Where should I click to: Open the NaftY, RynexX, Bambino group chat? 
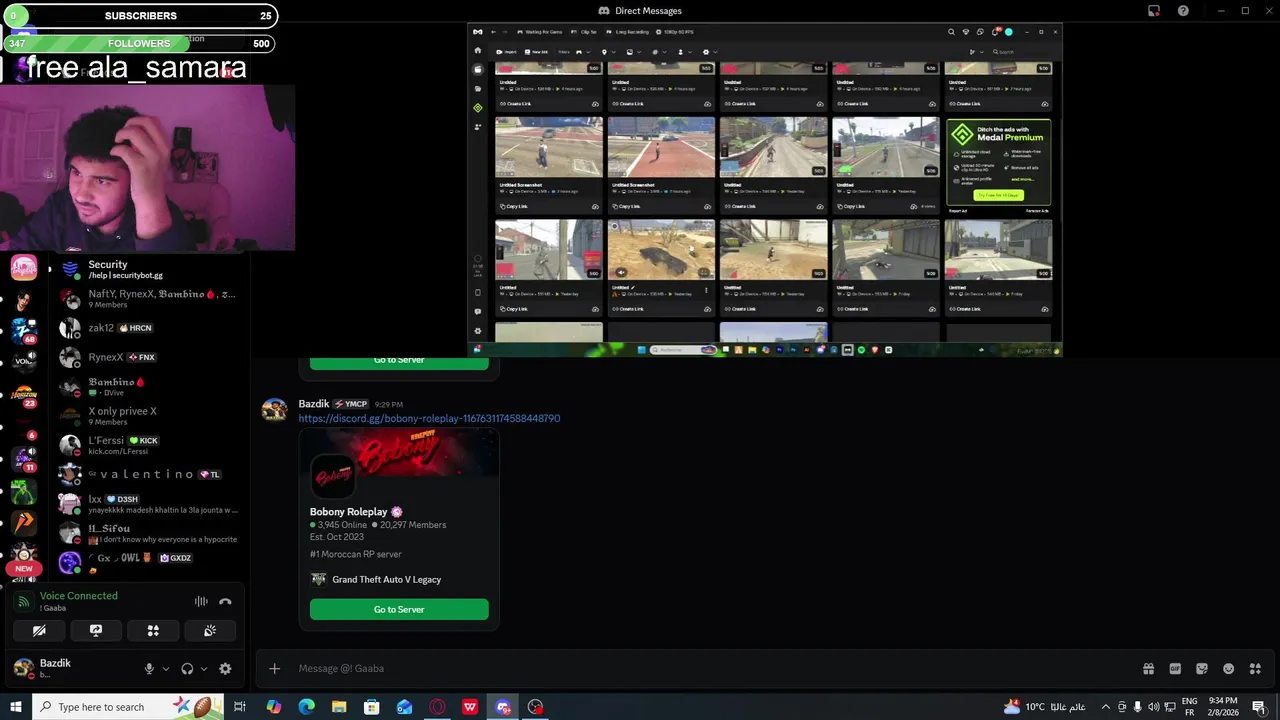148,299
